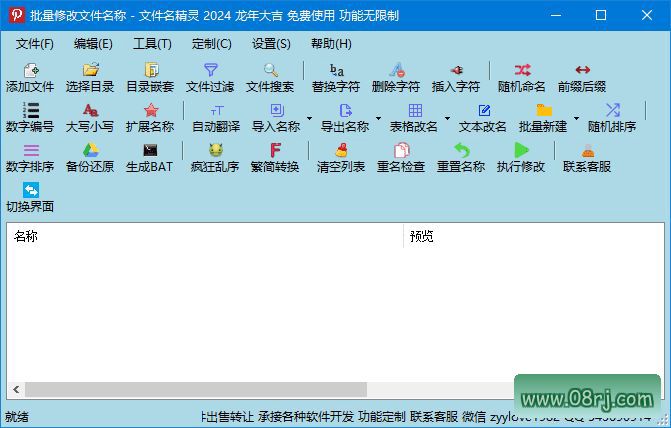
Task: Minimize the window
Action: coord(556,15)
